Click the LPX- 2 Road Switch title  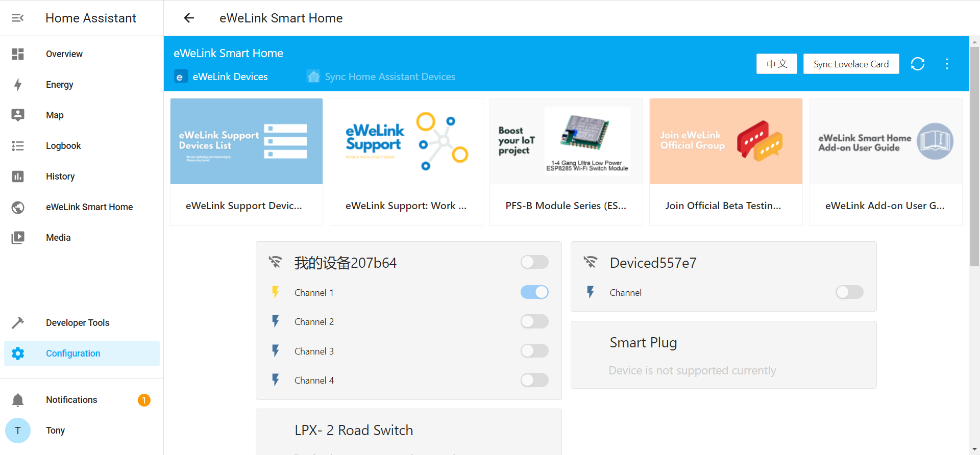[354, 430]
